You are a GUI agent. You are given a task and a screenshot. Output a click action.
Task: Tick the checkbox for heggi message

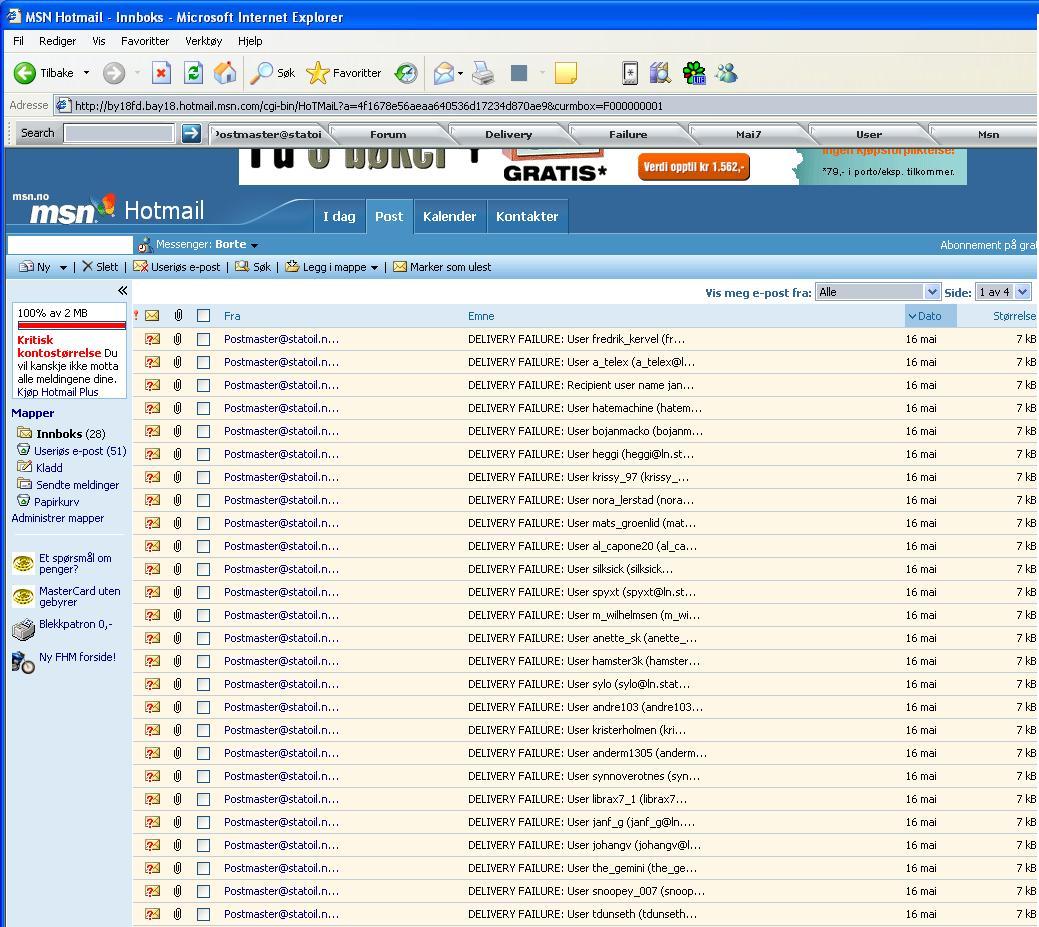[203, 455]
